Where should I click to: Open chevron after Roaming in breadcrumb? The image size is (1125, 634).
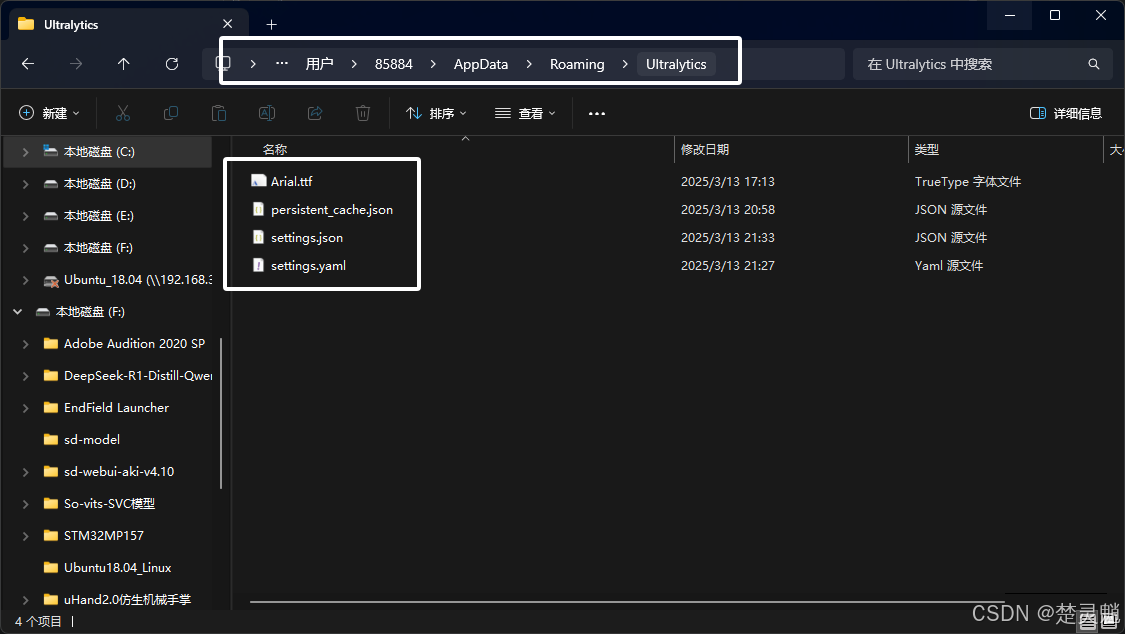pos(625,64)
